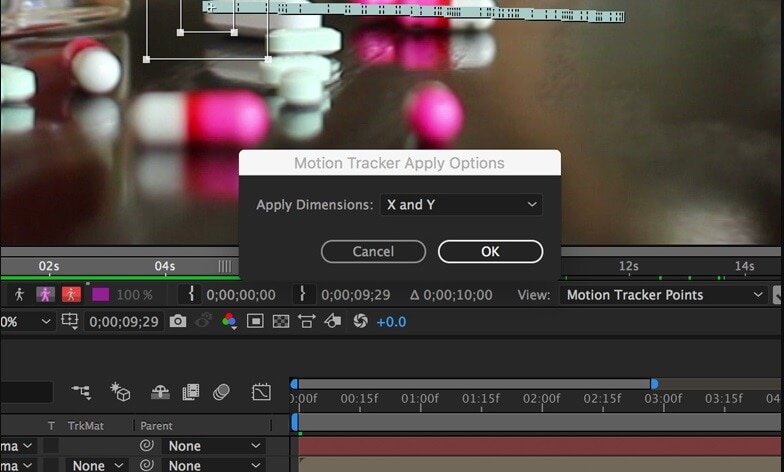Click 02:00f on the timeline ruler

(542, 398)
